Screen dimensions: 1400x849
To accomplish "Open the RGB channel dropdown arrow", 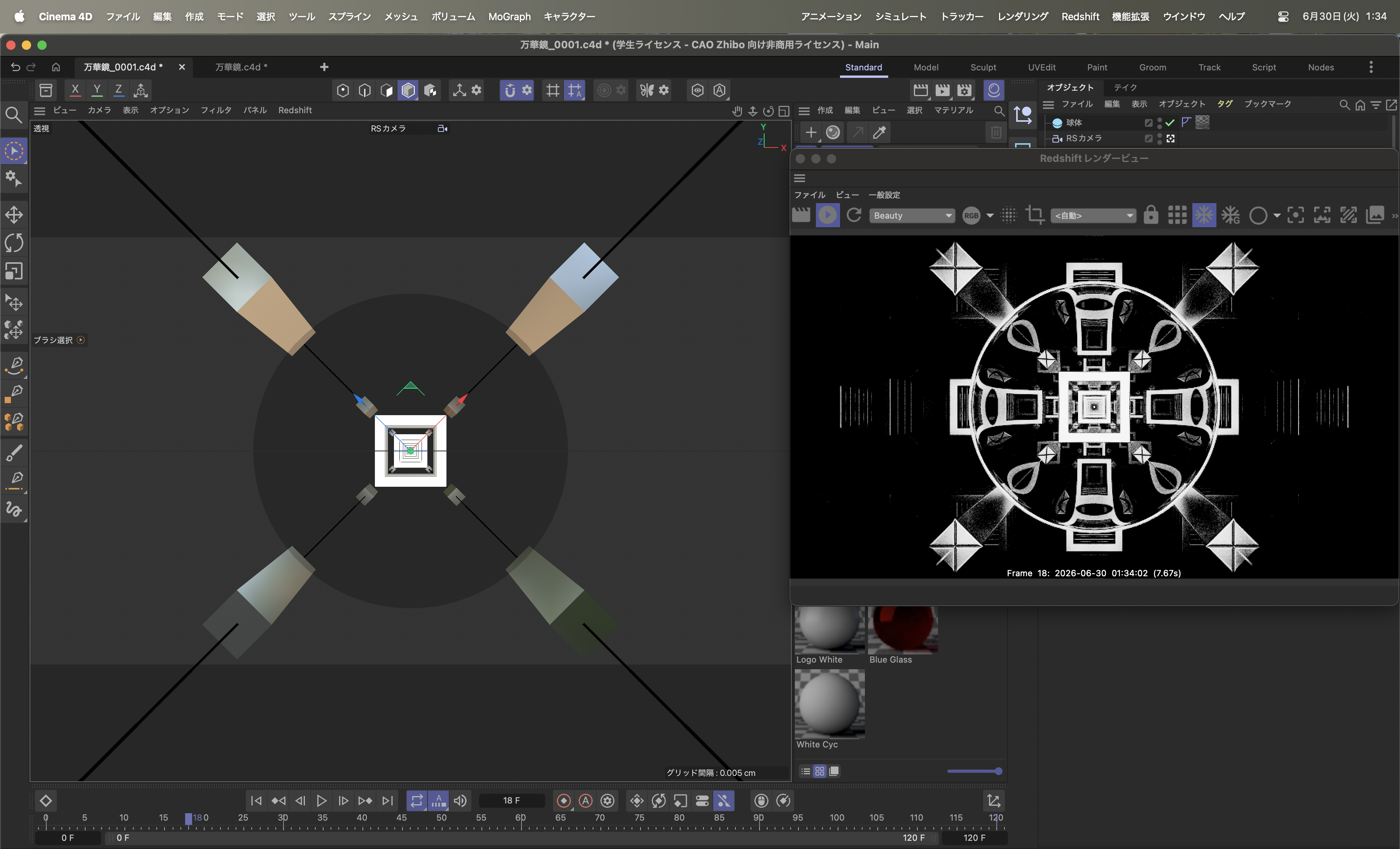I will (990, 216).
